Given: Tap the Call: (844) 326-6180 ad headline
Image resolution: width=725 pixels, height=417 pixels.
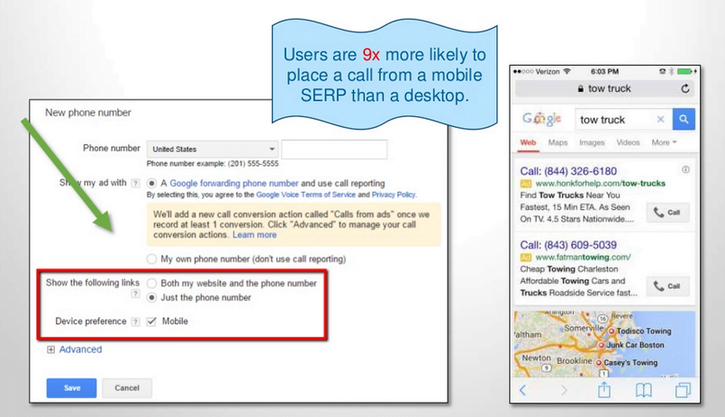Looking at the screenshot, I should 568,171.
